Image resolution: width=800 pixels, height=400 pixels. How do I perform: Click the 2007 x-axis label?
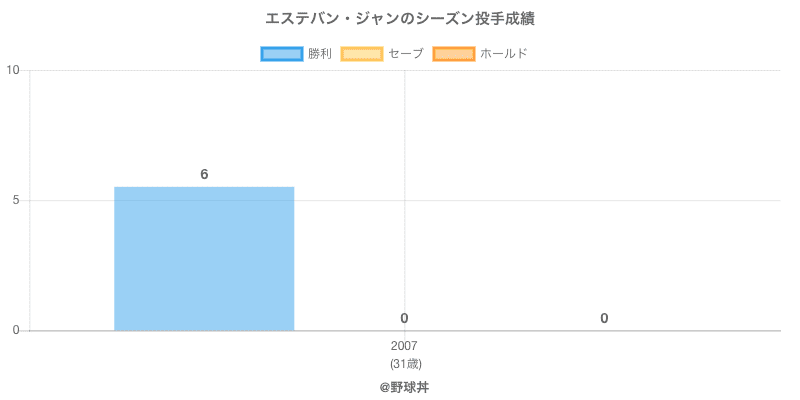click(404, 346)
